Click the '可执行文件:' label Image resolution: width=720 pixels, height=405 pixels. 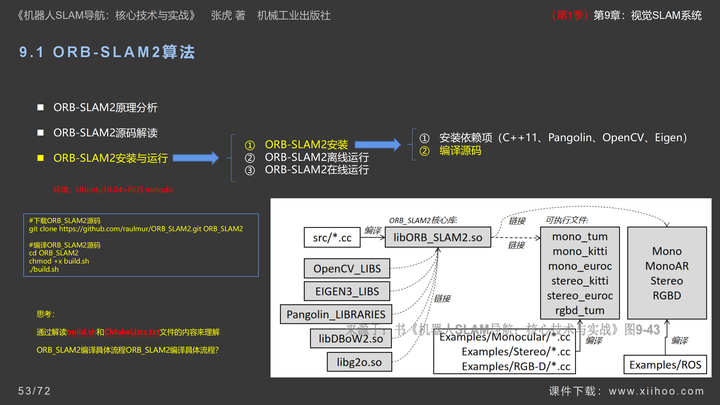pyautogui.click(x=567, y=220)
